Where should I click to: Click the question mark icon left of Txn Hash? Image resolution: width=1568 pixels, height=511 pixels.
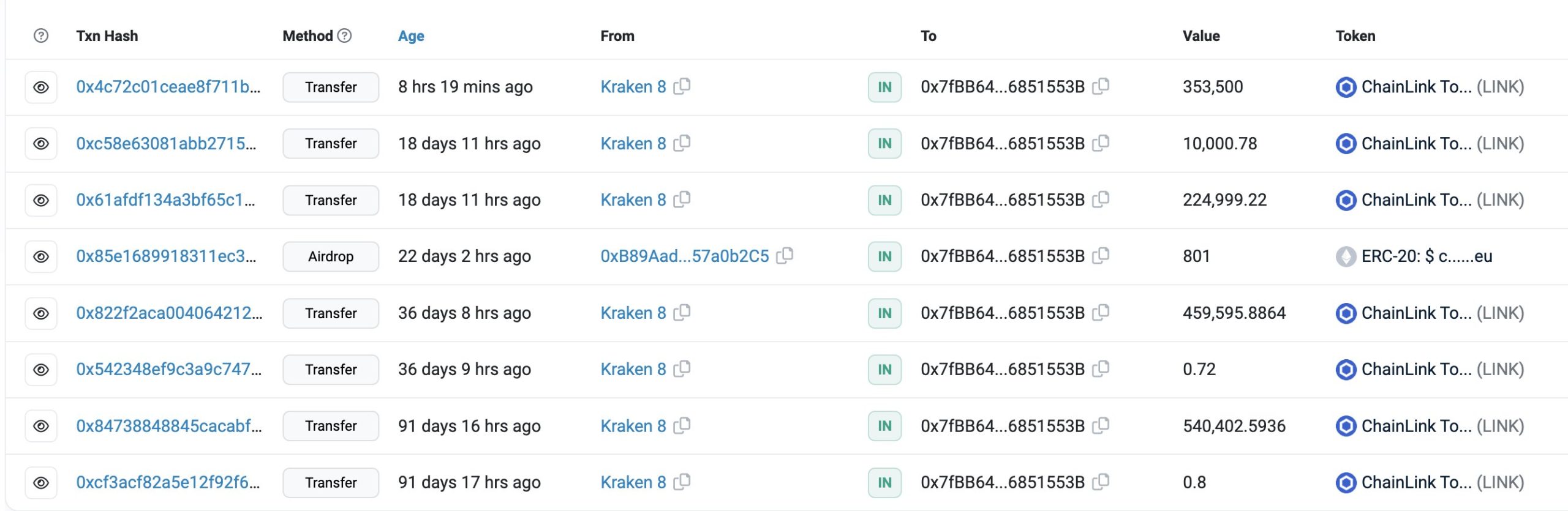pos(41,35)
